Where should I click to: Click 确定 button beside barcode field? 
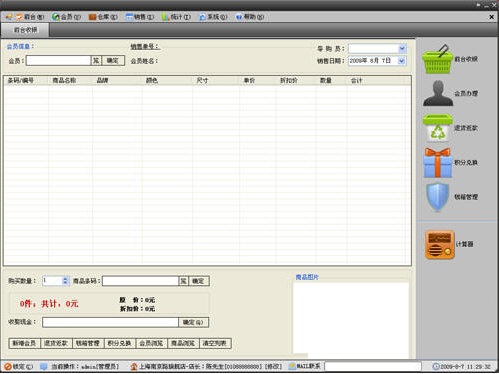(199, 281)
